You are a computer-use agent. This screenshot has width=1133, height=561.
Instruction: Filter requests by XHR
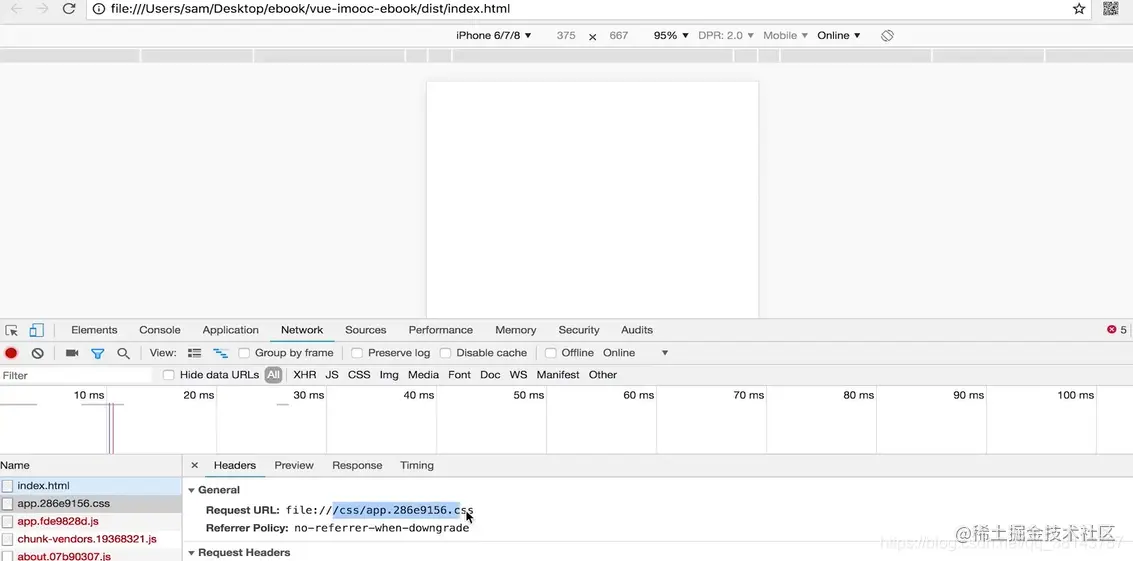click(305, 374)
